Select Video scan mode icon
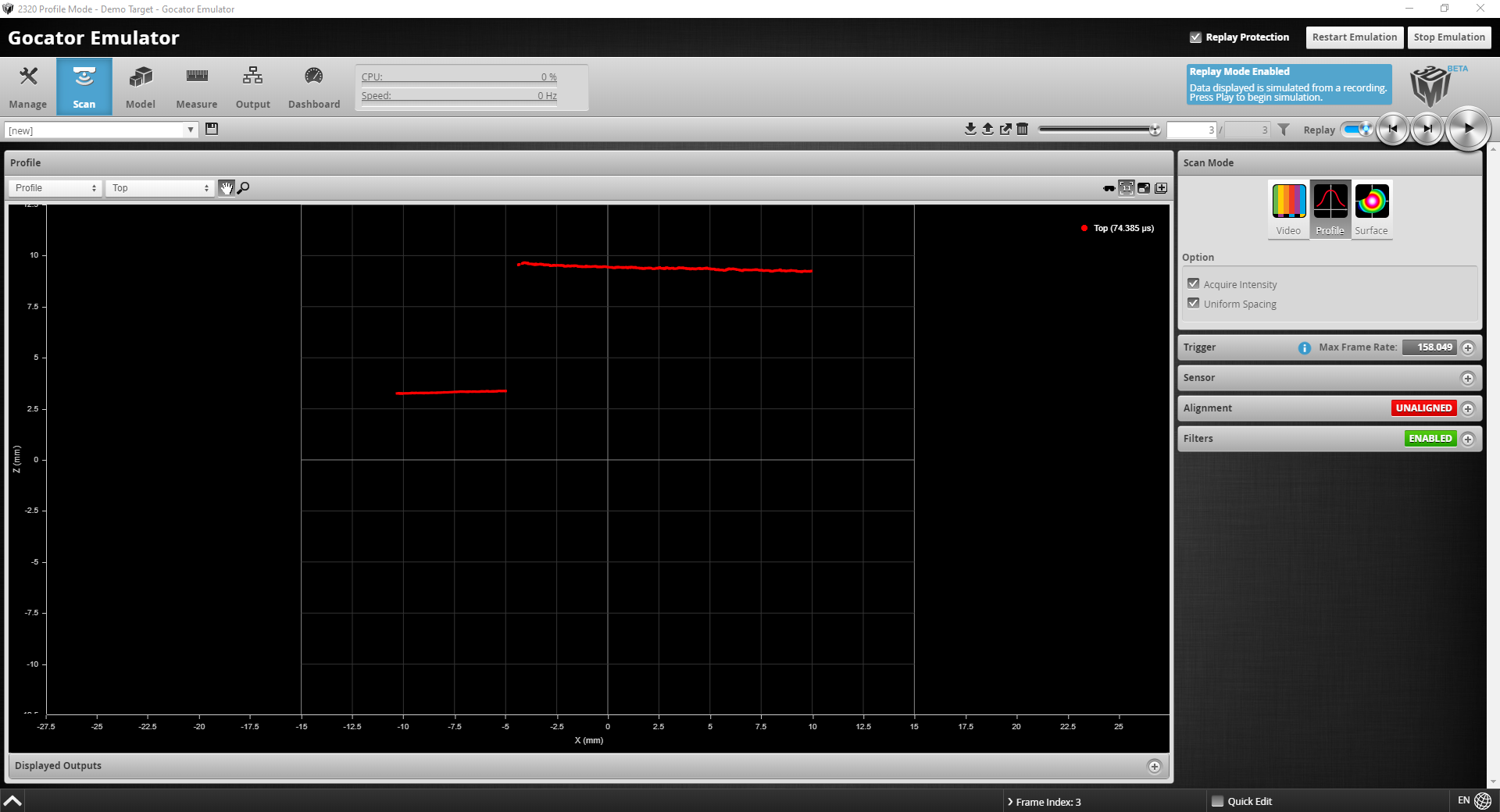This screenshot has height=812, width=1500. click(x=1288, y=208)
